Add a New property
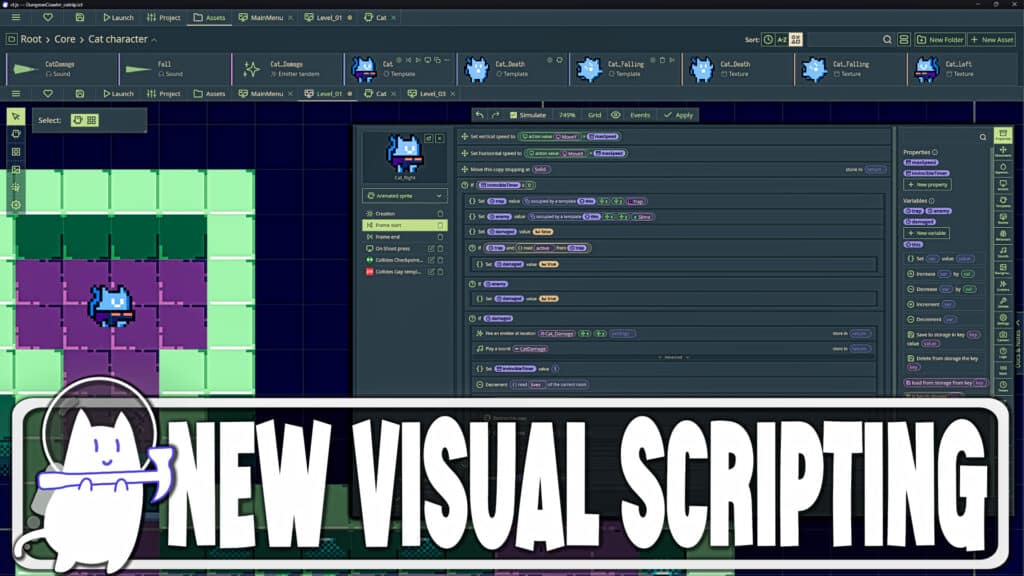 coord(927,185)
